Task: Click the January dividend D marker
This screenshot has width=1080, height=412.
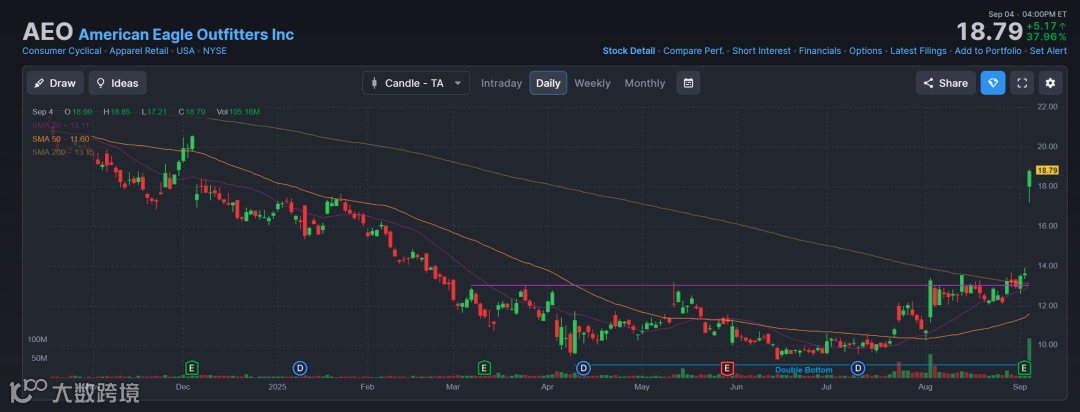Action: pos(300,369)
